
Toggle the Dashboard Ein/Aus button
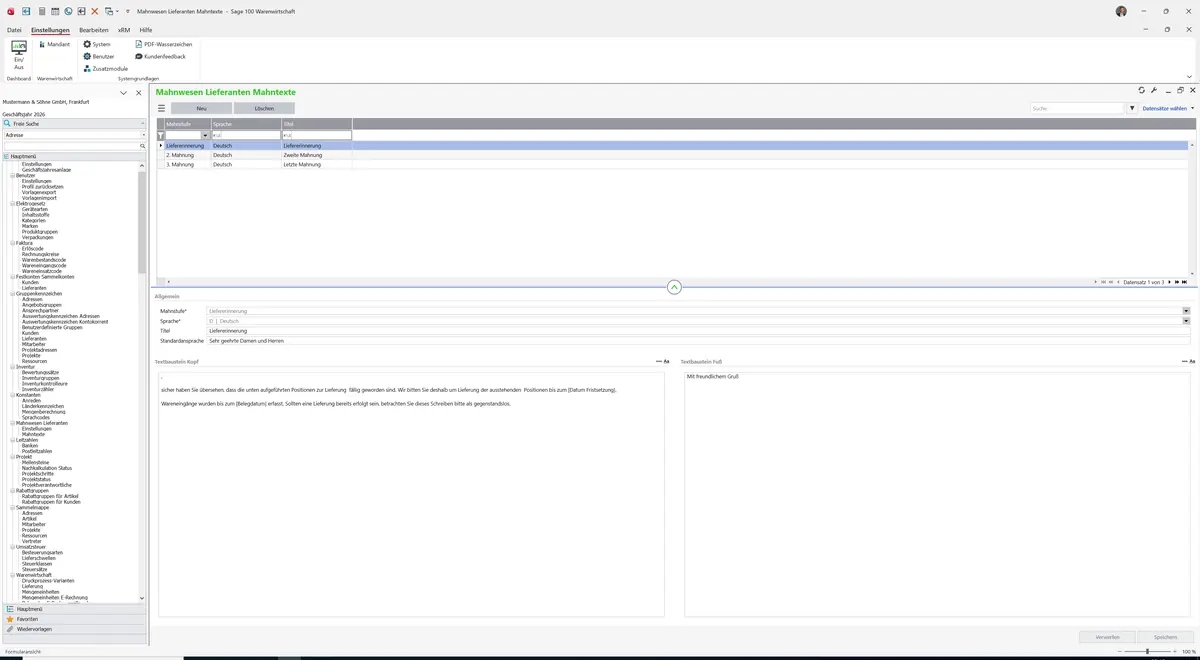tap(19, 55)
